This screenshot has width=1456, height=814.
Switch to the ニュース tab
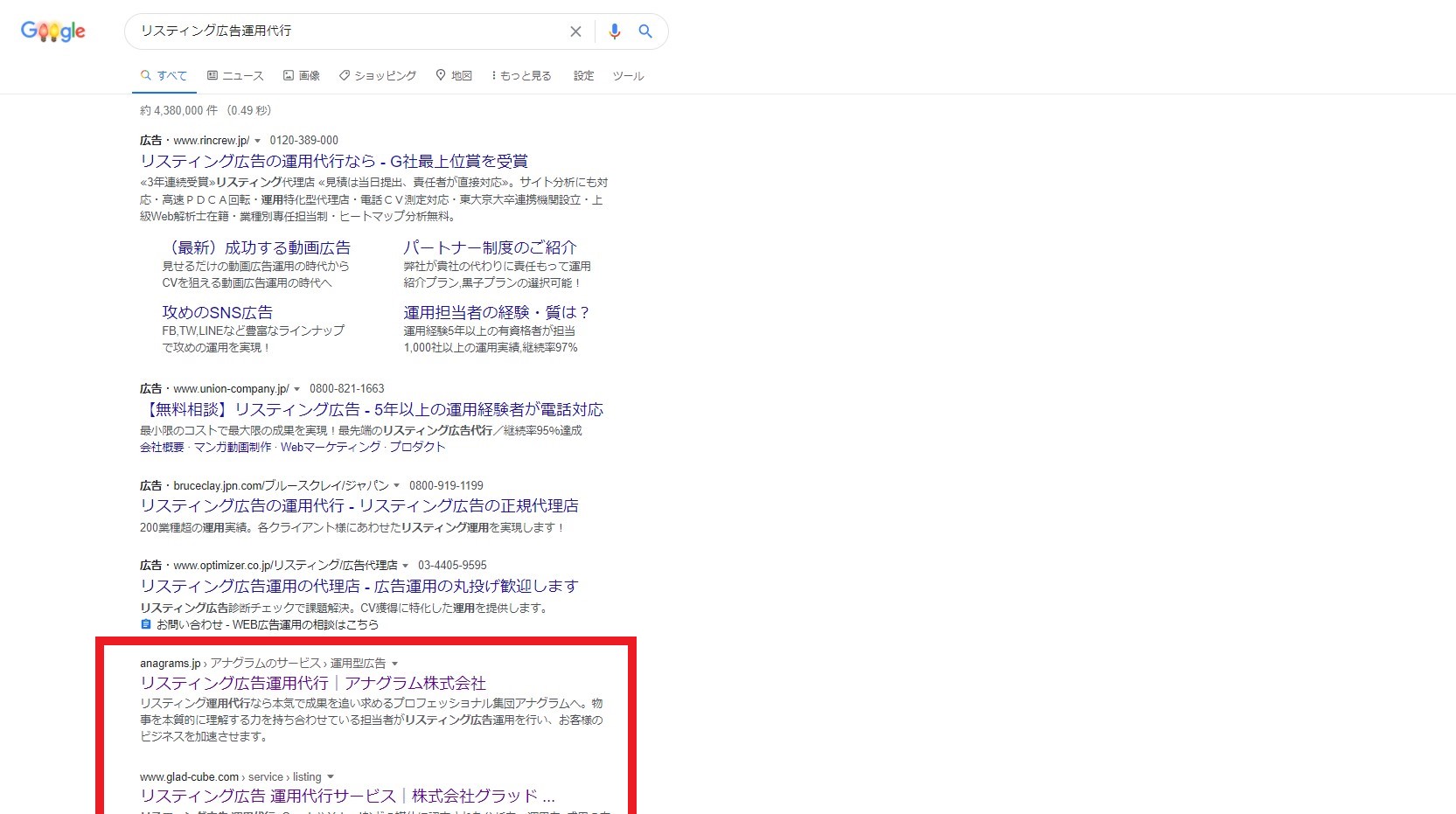(x=235, y=76)
